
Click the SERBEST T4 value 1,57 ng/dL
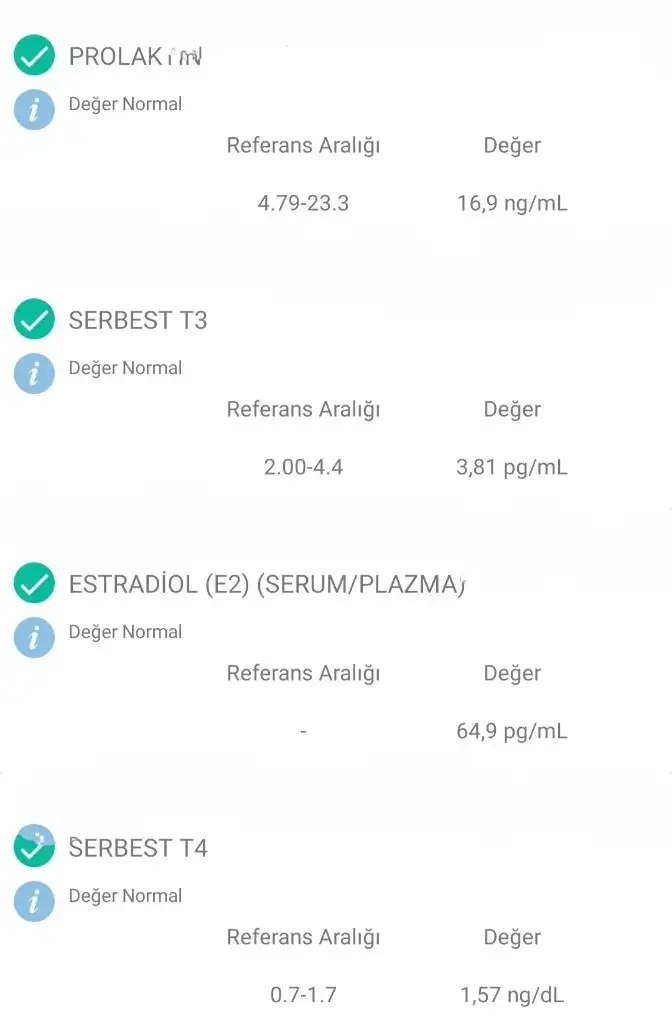point(512,995)
